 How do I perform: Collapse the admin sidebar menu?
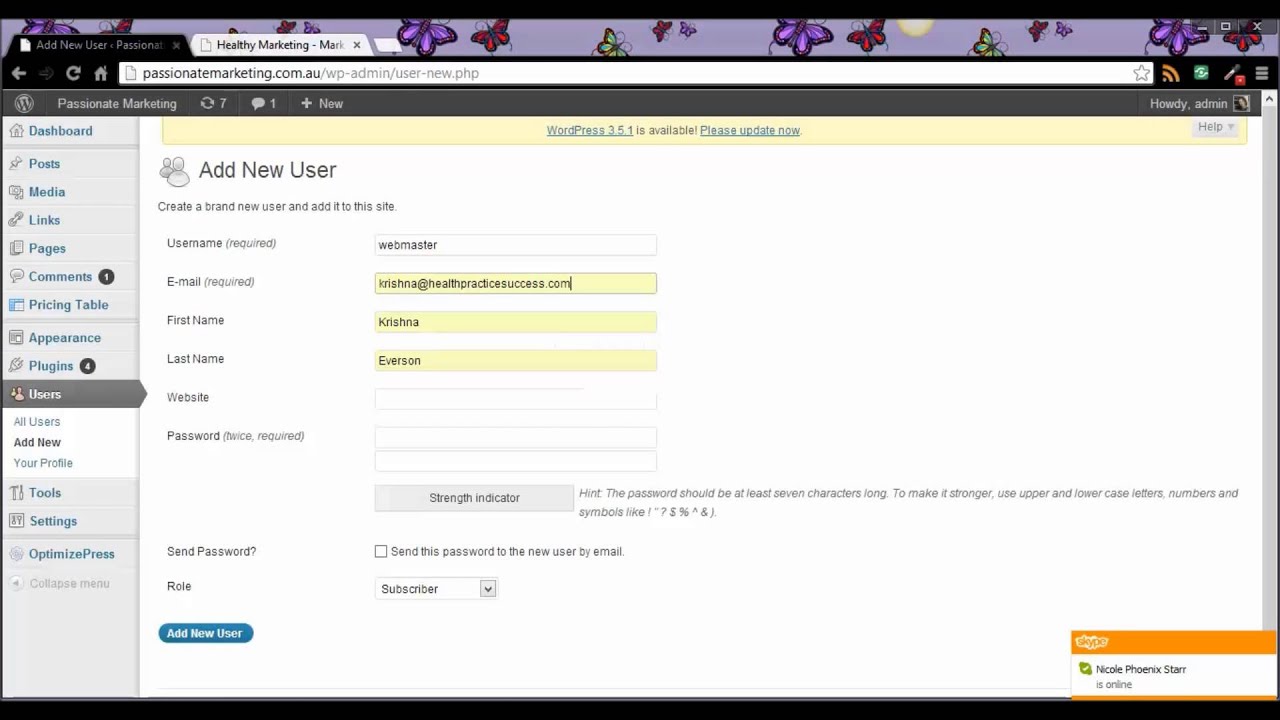pyautogui.click(x=59, y=583)
